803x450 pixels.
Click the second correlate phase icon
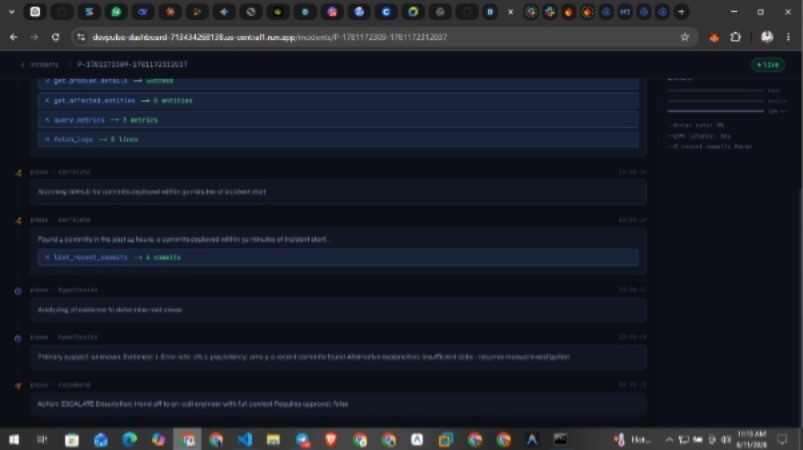18,221
